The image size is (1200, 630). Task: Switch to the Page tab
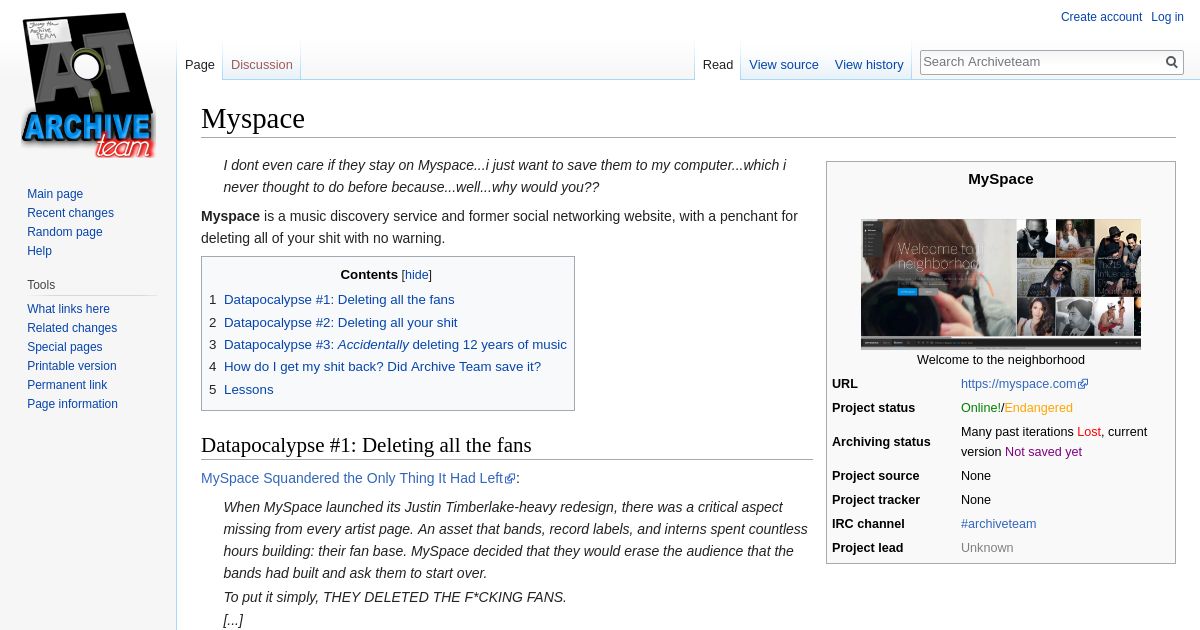tap(200, 64)
